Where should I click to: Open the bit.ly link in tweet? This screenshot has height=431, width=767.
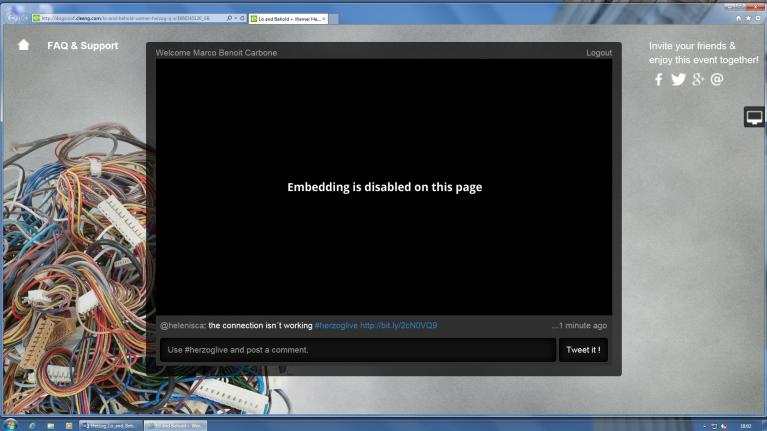[398, 325]
